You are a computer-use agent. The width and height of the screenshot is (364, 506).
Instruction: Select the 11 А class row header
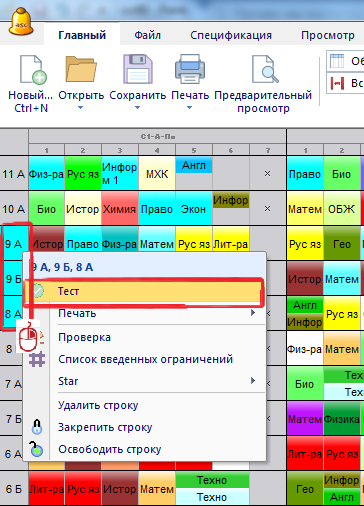[14, 174]
